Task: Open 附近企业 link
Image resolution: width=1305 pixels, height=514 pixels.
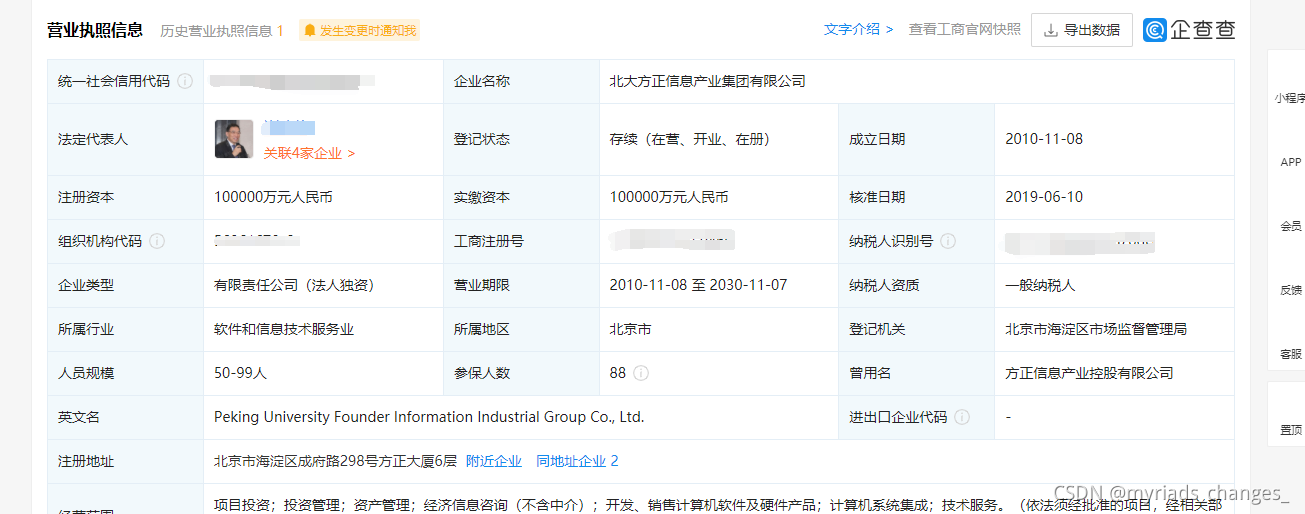Action: [x=494, y=461]
